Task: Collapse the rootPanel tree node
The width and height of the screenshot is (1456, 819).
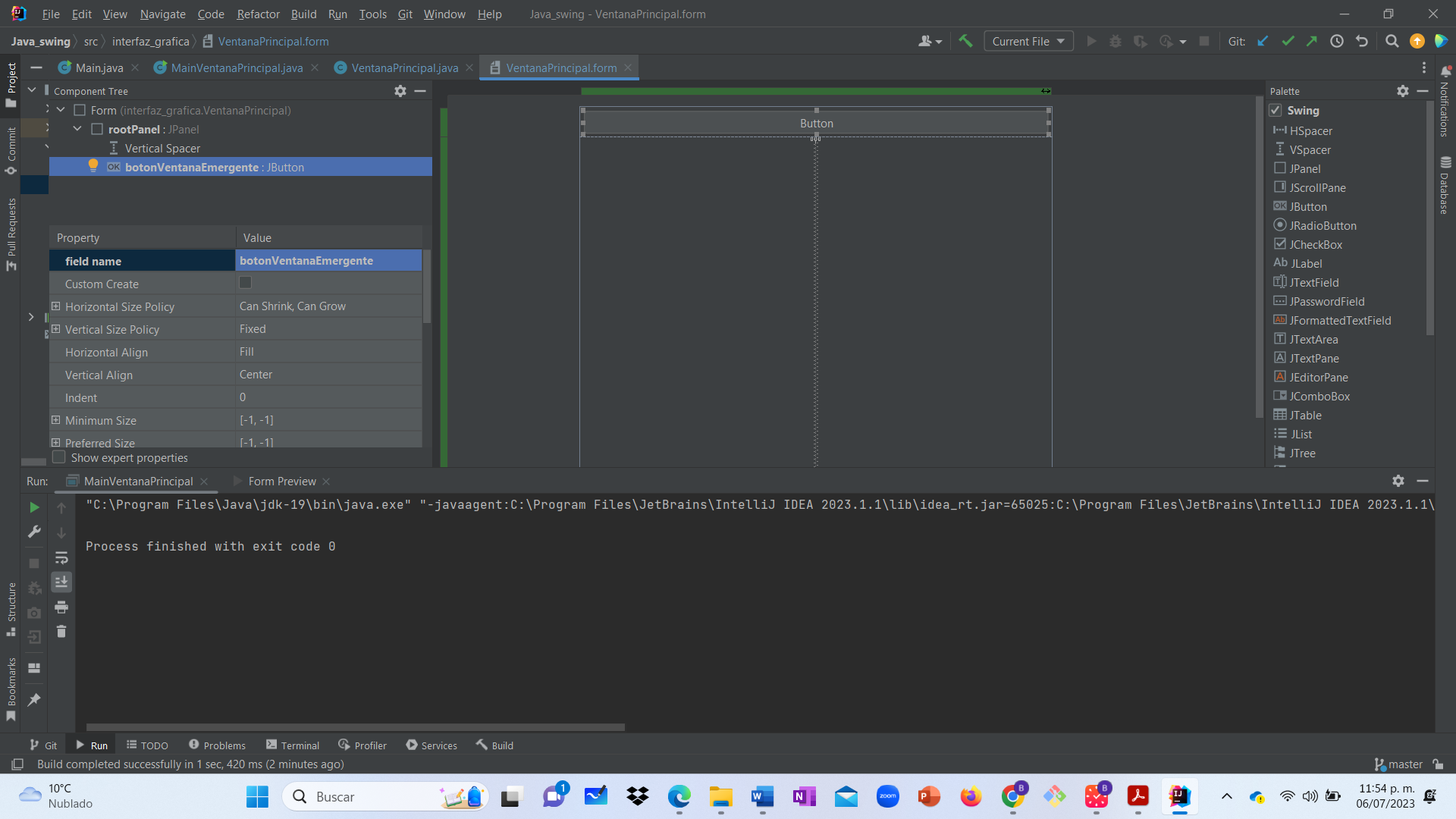Action: 77,128
